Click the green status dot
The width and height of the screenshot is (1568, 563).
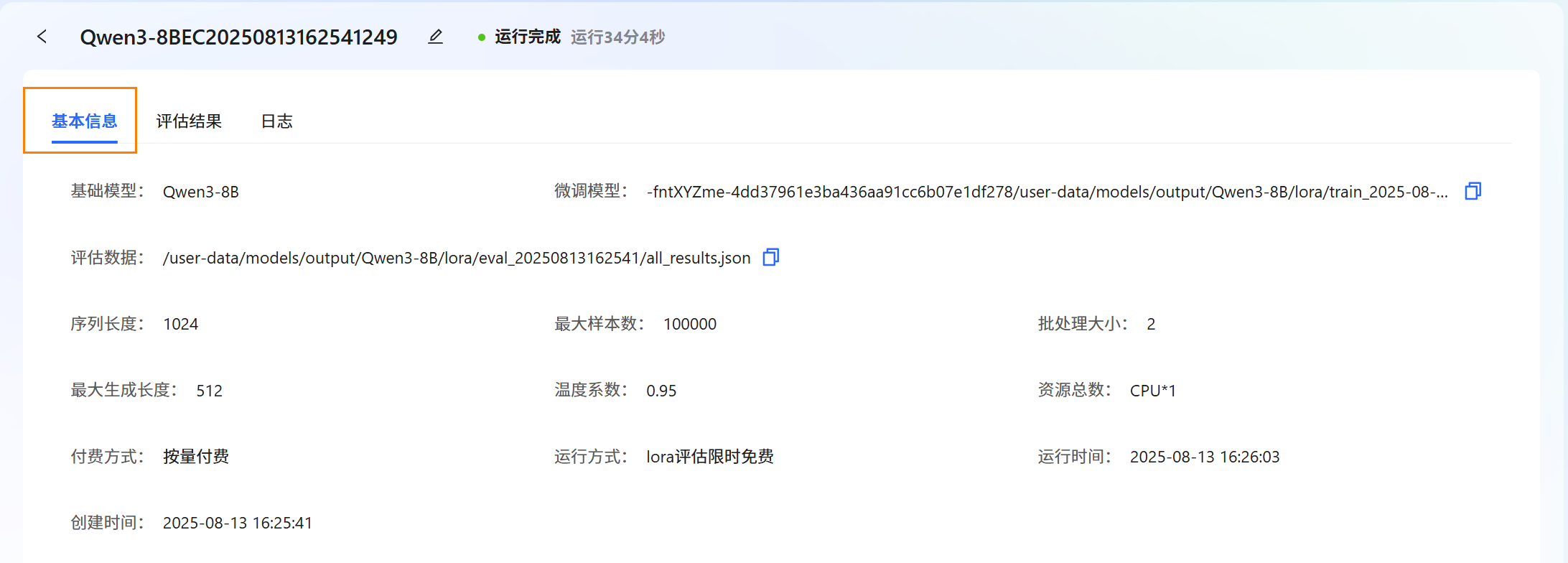pos(482,37)
